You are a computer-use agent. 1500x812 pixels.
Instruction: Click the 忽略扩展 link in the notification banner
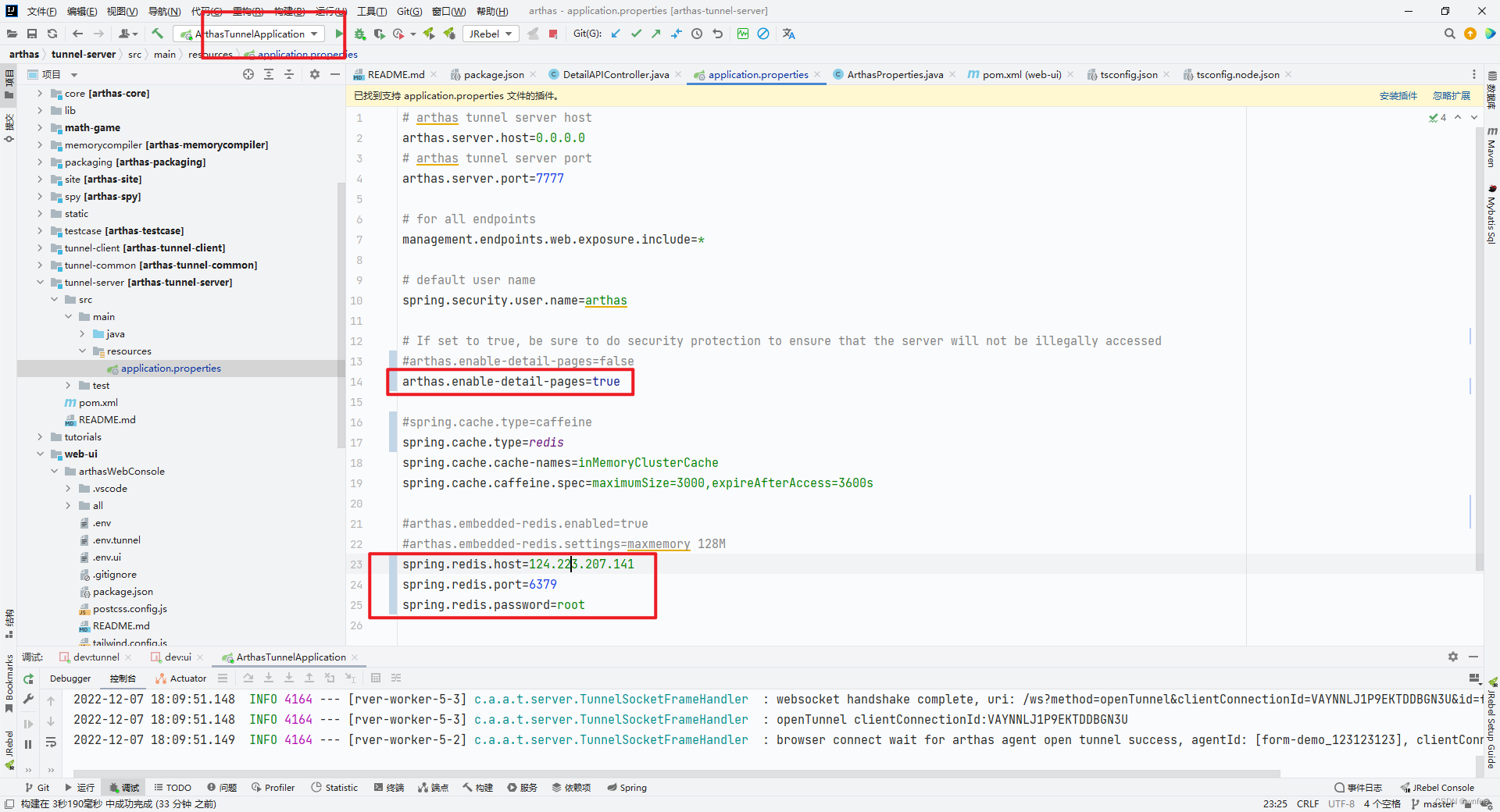[x=1452, y=95]
